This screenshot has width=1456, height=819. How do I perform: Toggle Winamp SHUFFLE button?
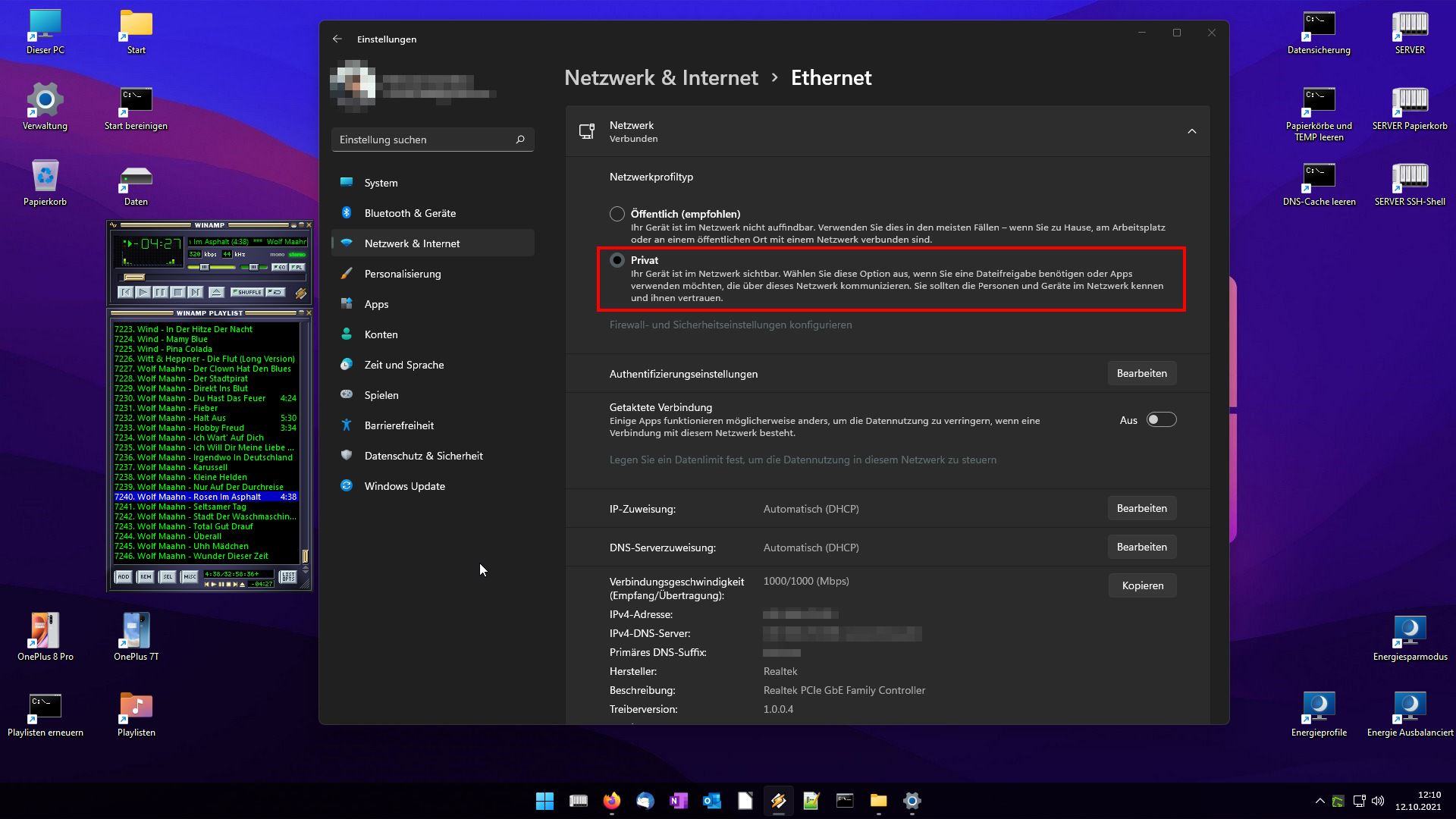click(x=246, y=292)
